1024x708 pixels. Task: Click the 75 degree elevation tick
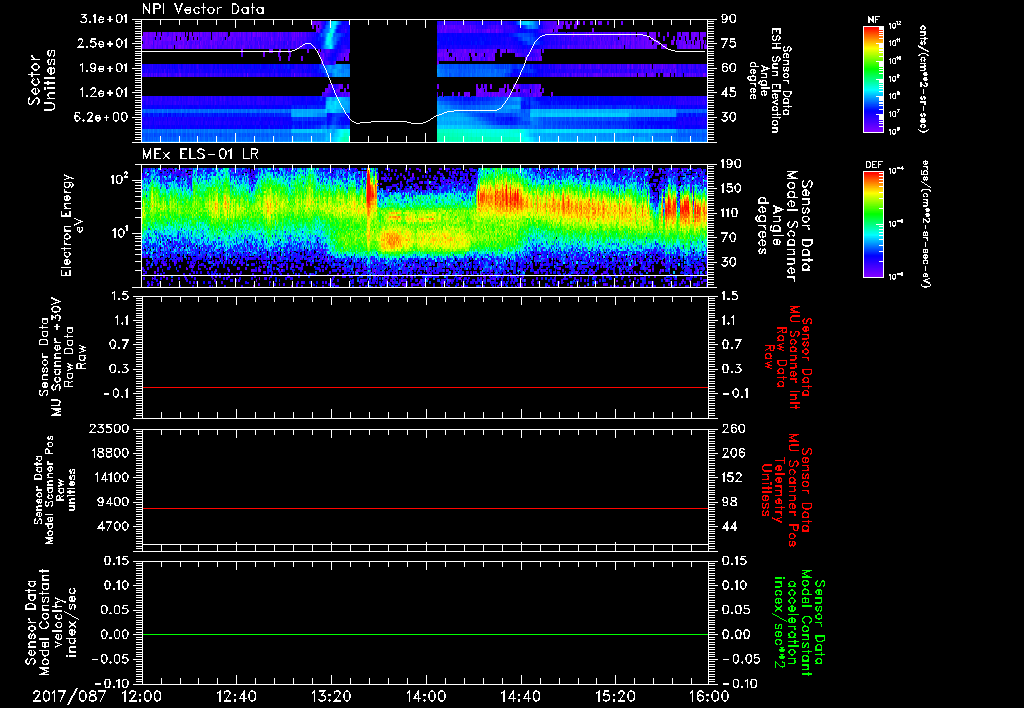click(728, 43)
